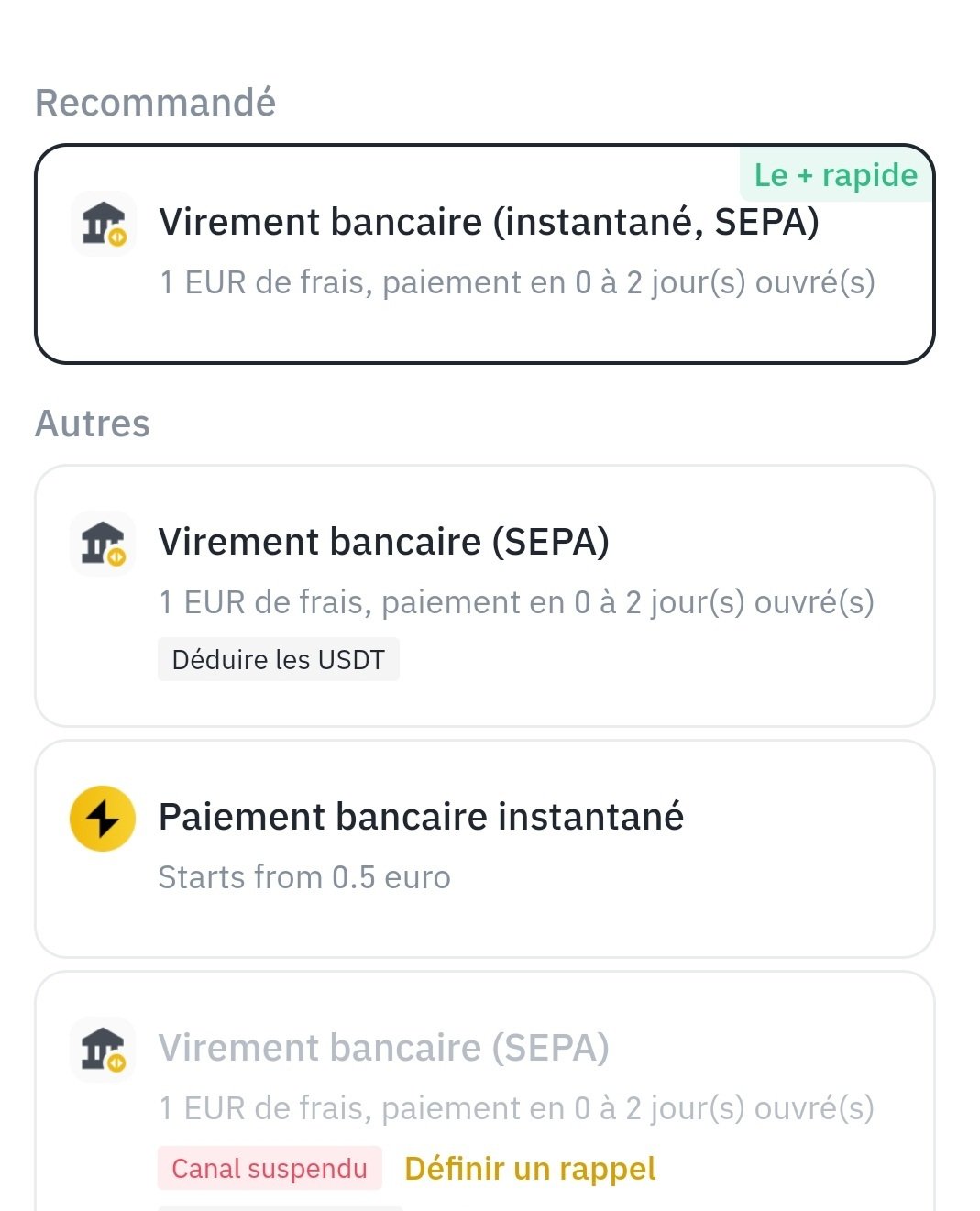Click the fee text above the 'Déduire les USDT' tag
Screen dimensions: 980x1211
516,602
